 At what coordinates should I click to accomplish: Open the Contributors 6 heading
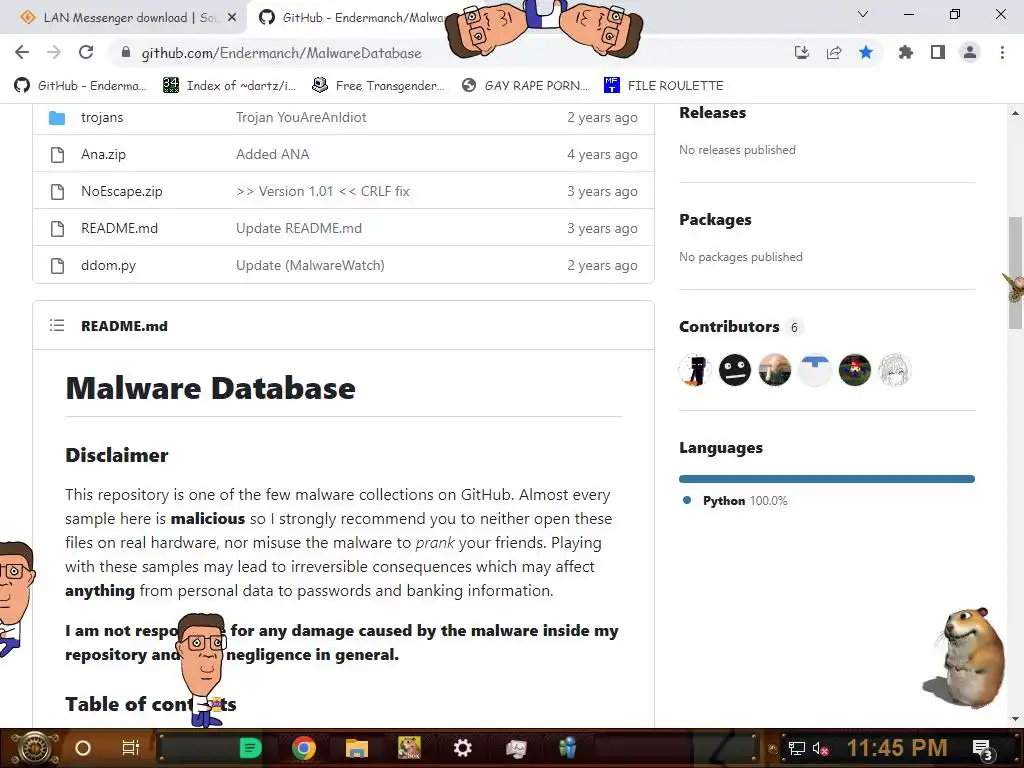[739, 327]
